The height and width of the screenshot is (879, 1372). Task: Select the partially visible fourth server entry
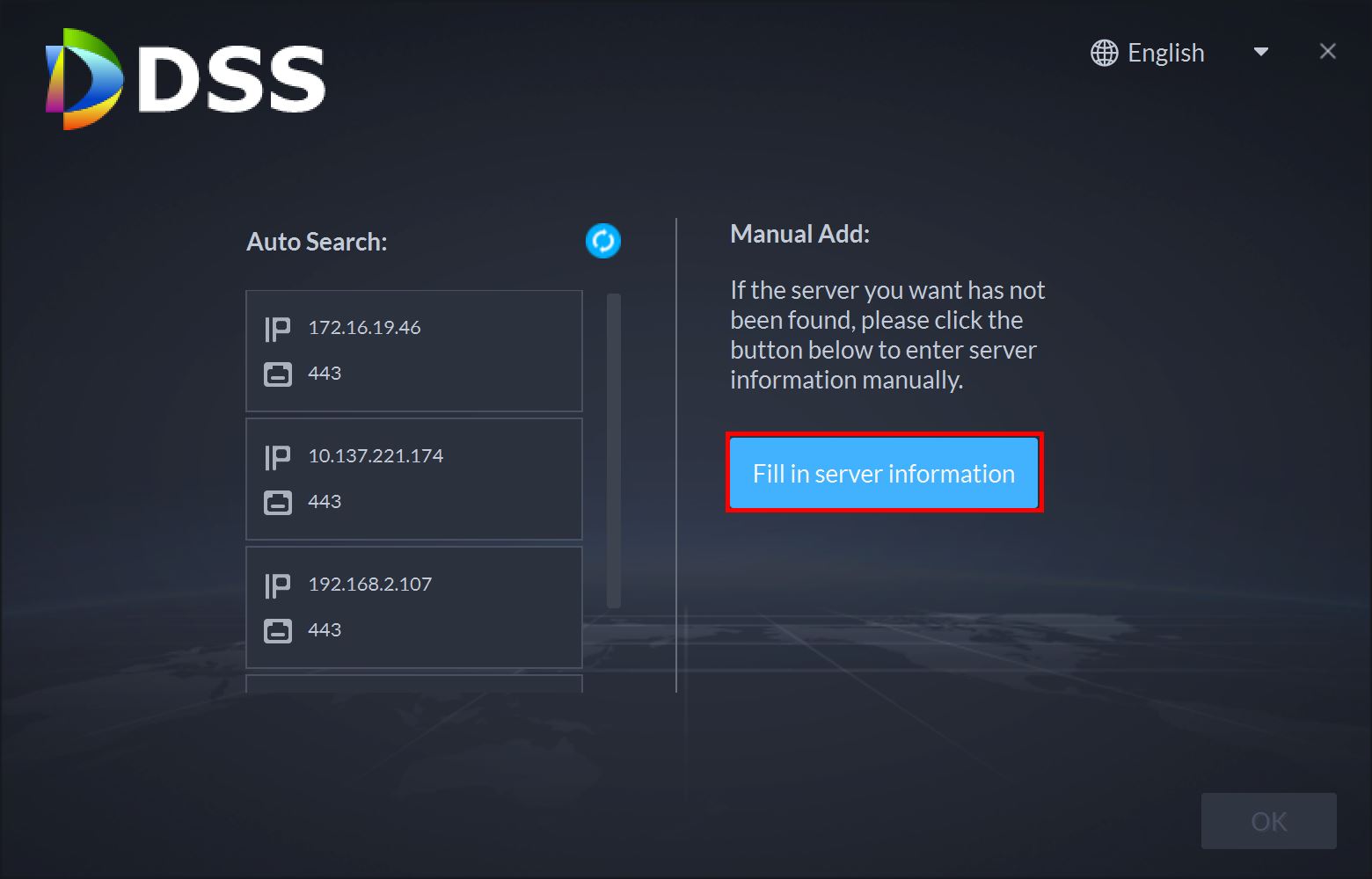point(413,684)
